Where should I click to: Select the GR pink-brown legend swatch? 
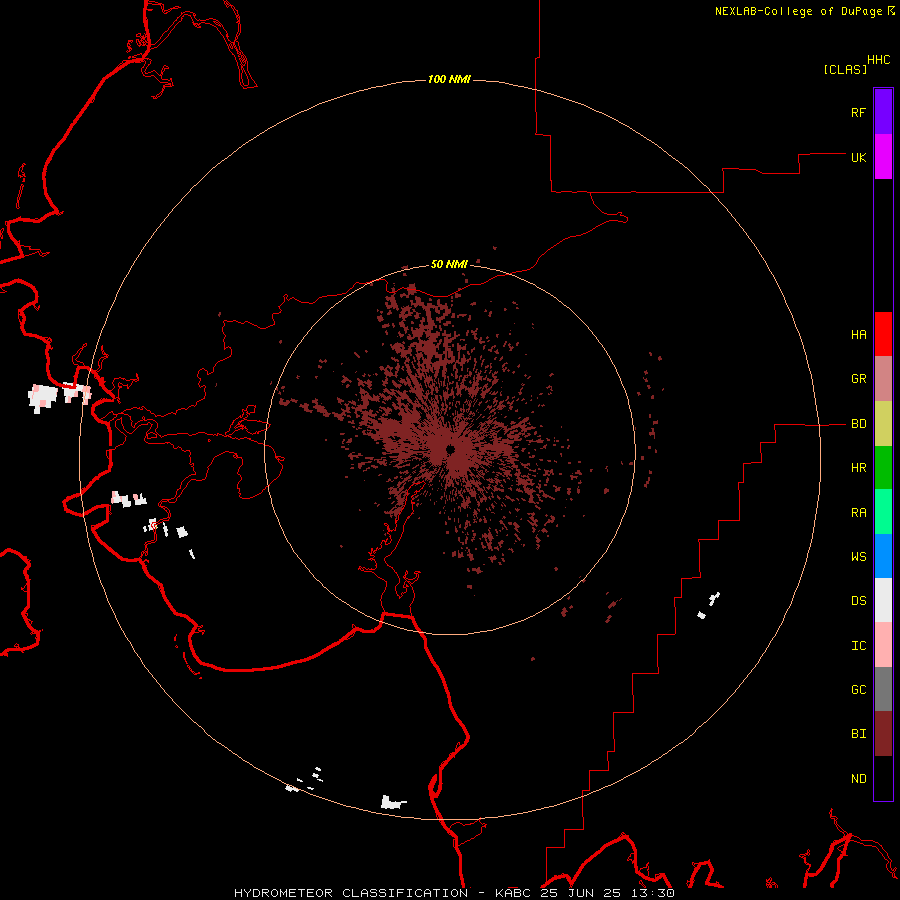tap(883, 379)
